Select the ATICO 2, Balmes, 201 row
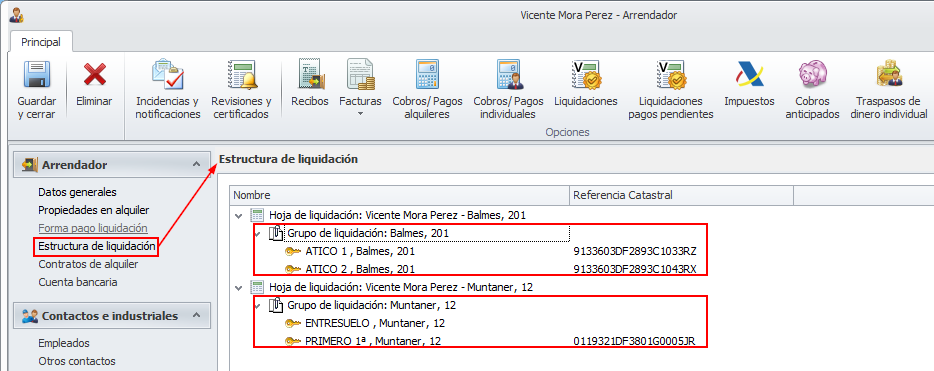This screenshot has height=371, width=934. (360, 269)
